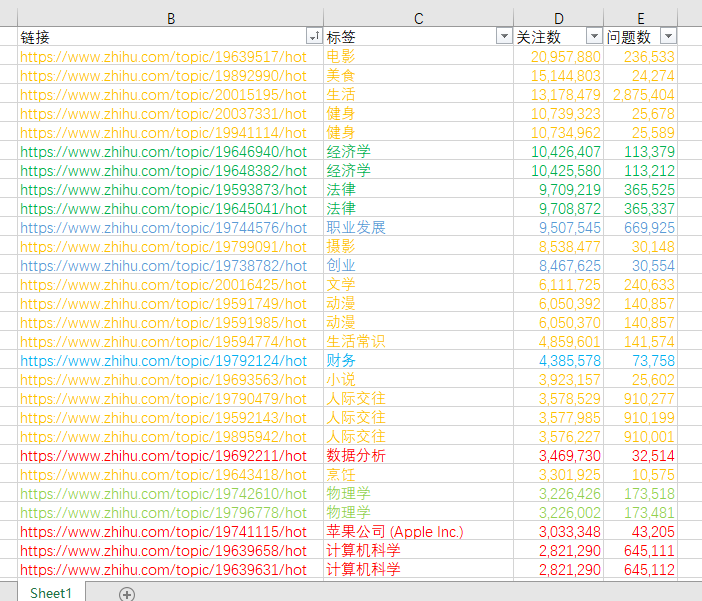This screenshot has height=601, width=702.
Task: Select column B header
Action: [171, 18]
